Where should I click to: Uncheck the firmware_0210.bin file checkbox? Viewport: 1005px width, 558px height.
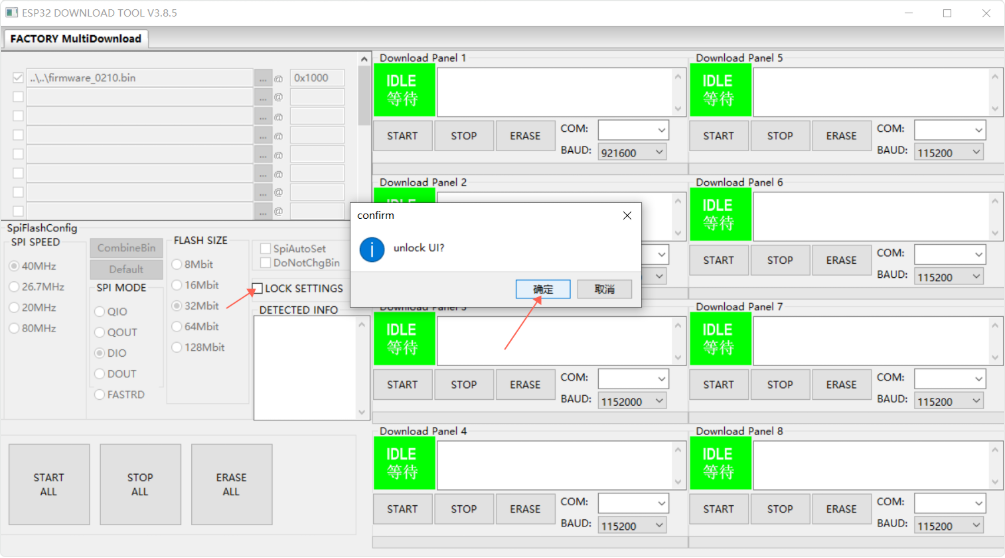18,78
